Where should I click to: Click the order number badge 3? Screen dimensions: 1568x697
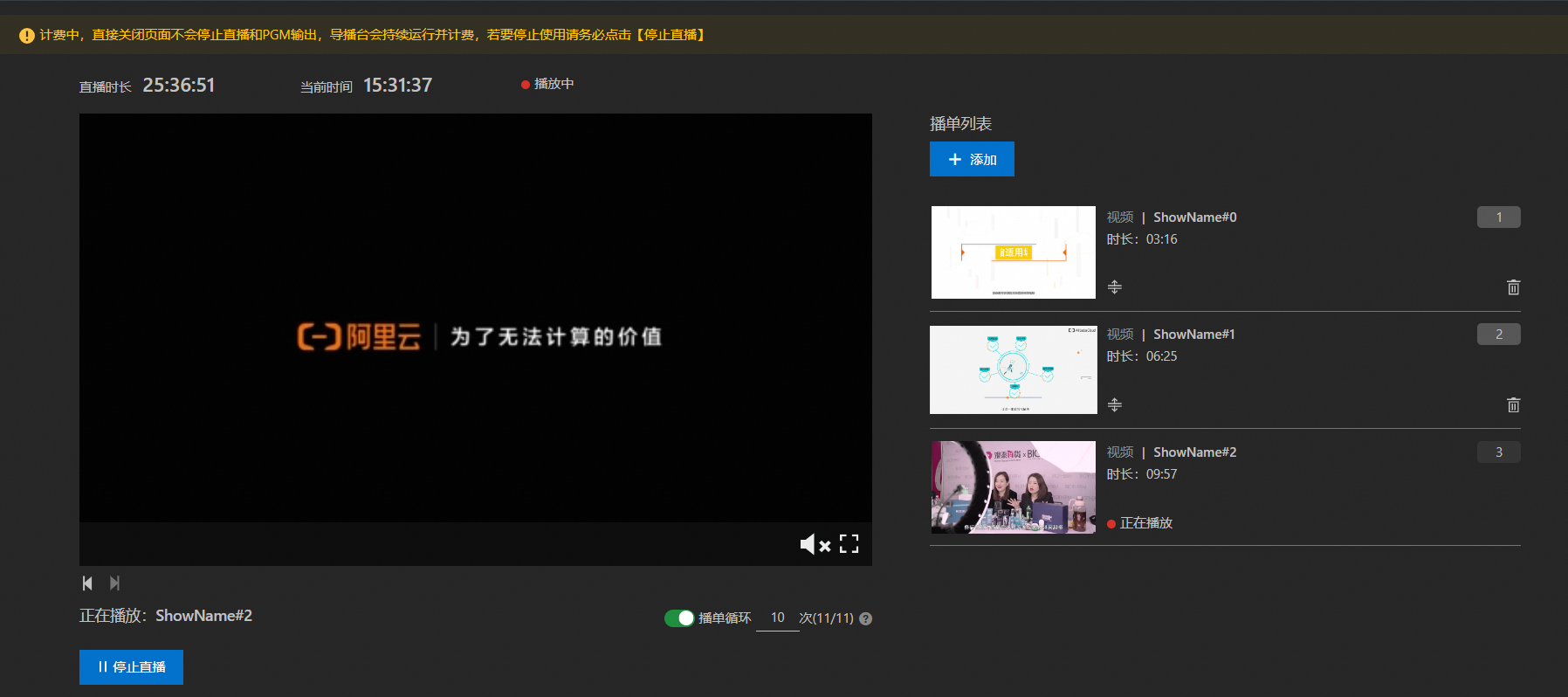(x=1499, y=452)
